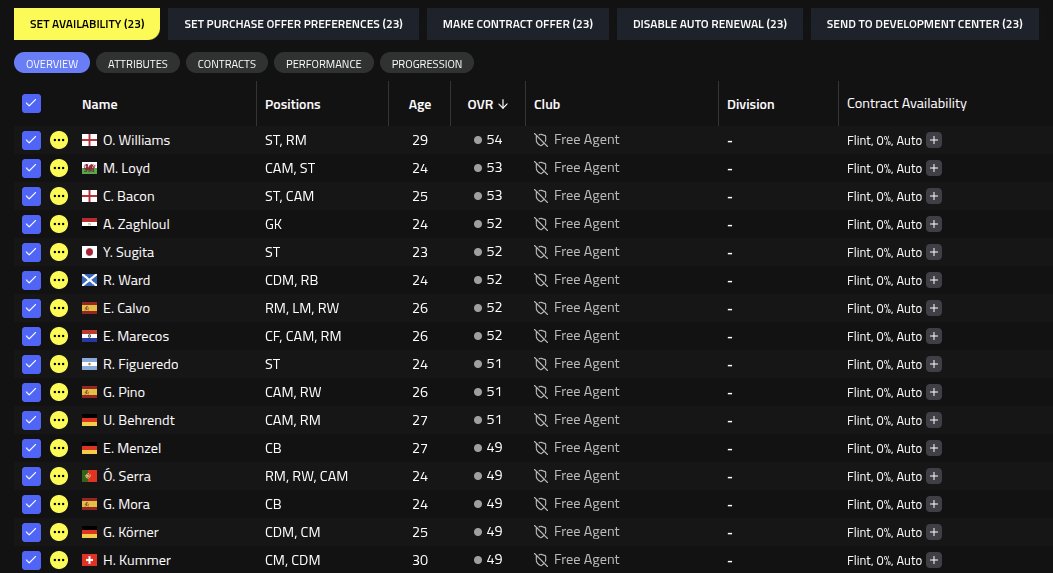Click the free agent icon for O. Williams
The width and height of the screenshot is (1053, 573).
point(541,140)
